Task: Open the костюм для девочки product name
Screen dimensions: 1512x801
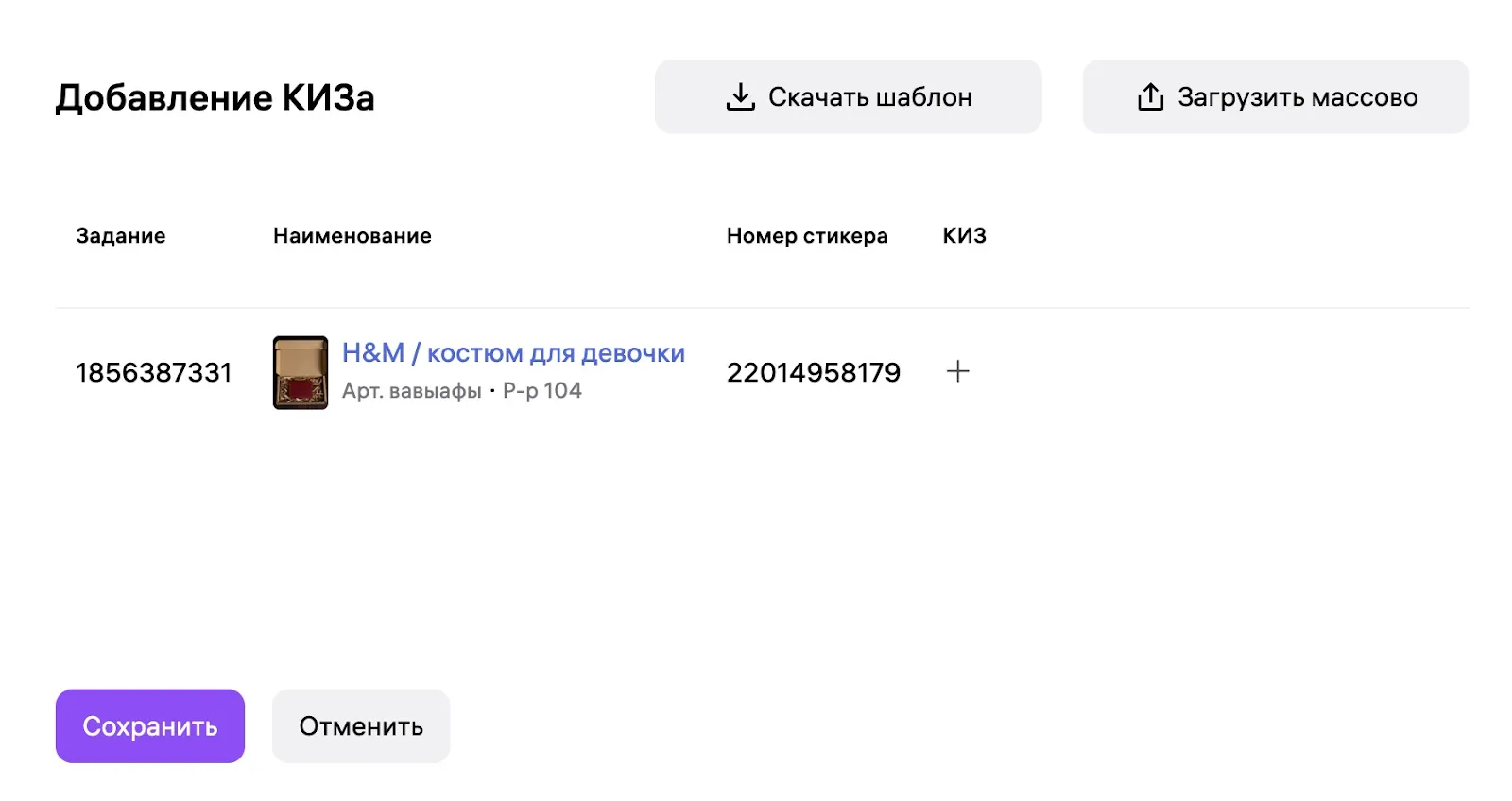Action: [556, 353]
